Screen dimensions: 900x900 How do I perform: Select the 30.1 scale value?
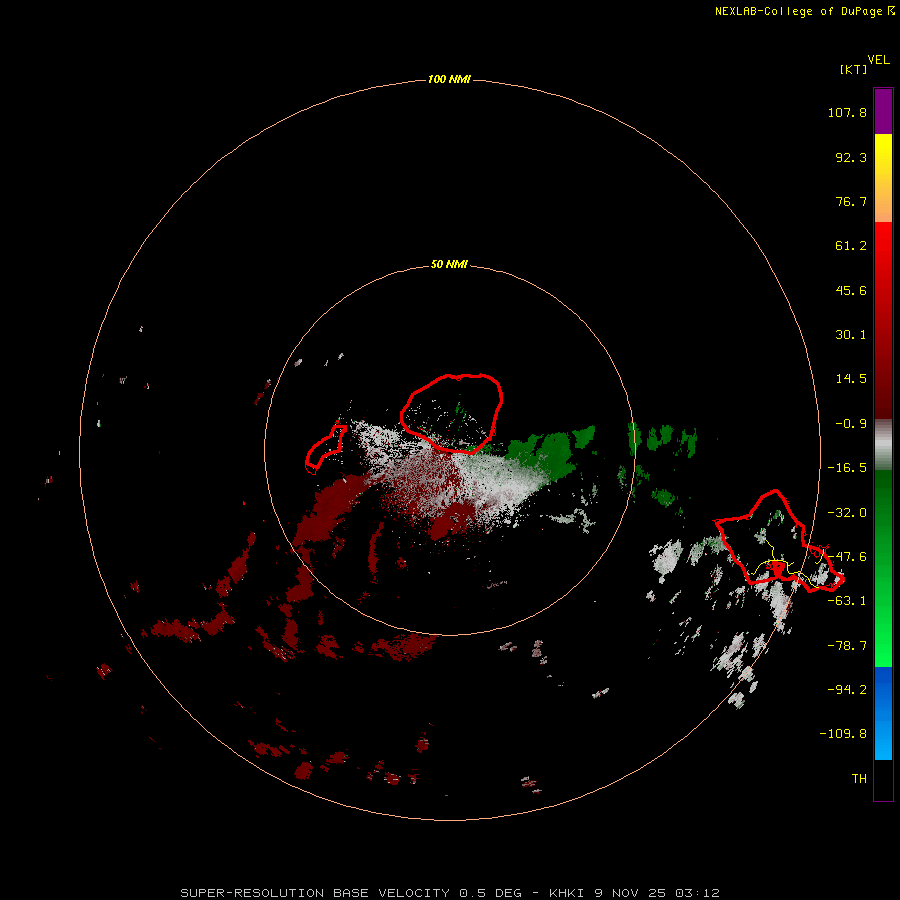click(851, 335)
